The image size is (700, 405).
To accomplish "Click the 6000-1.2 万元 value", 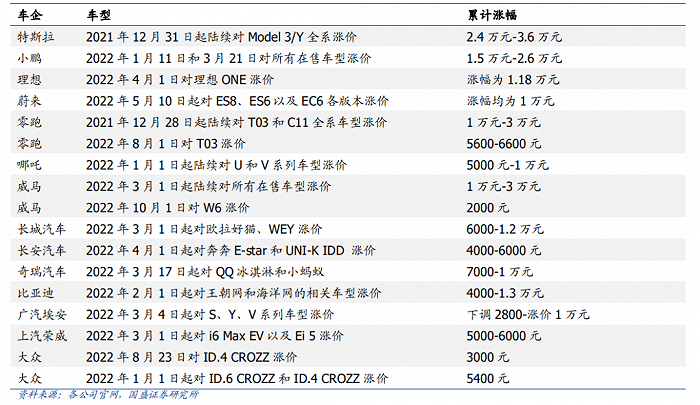I will (x=505, y=229).
